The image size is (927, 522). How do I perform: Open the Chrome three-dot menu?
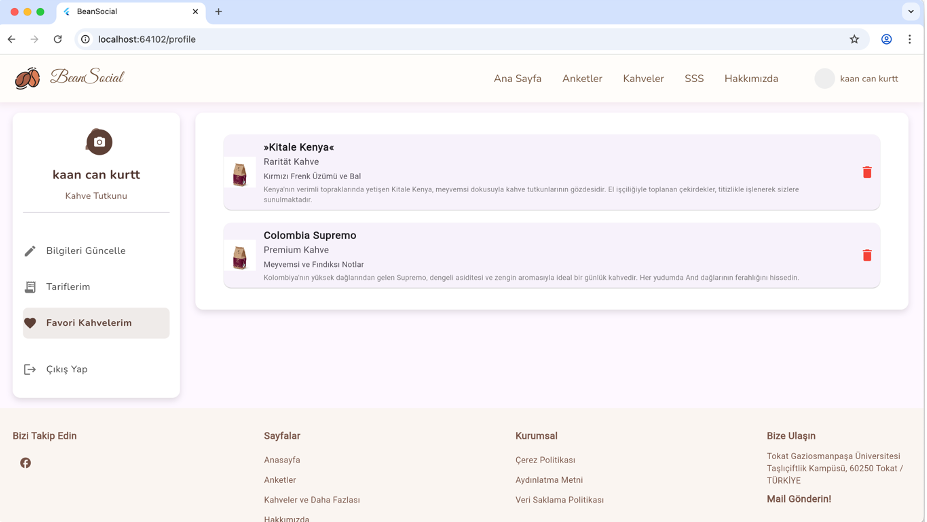[909, 39]
